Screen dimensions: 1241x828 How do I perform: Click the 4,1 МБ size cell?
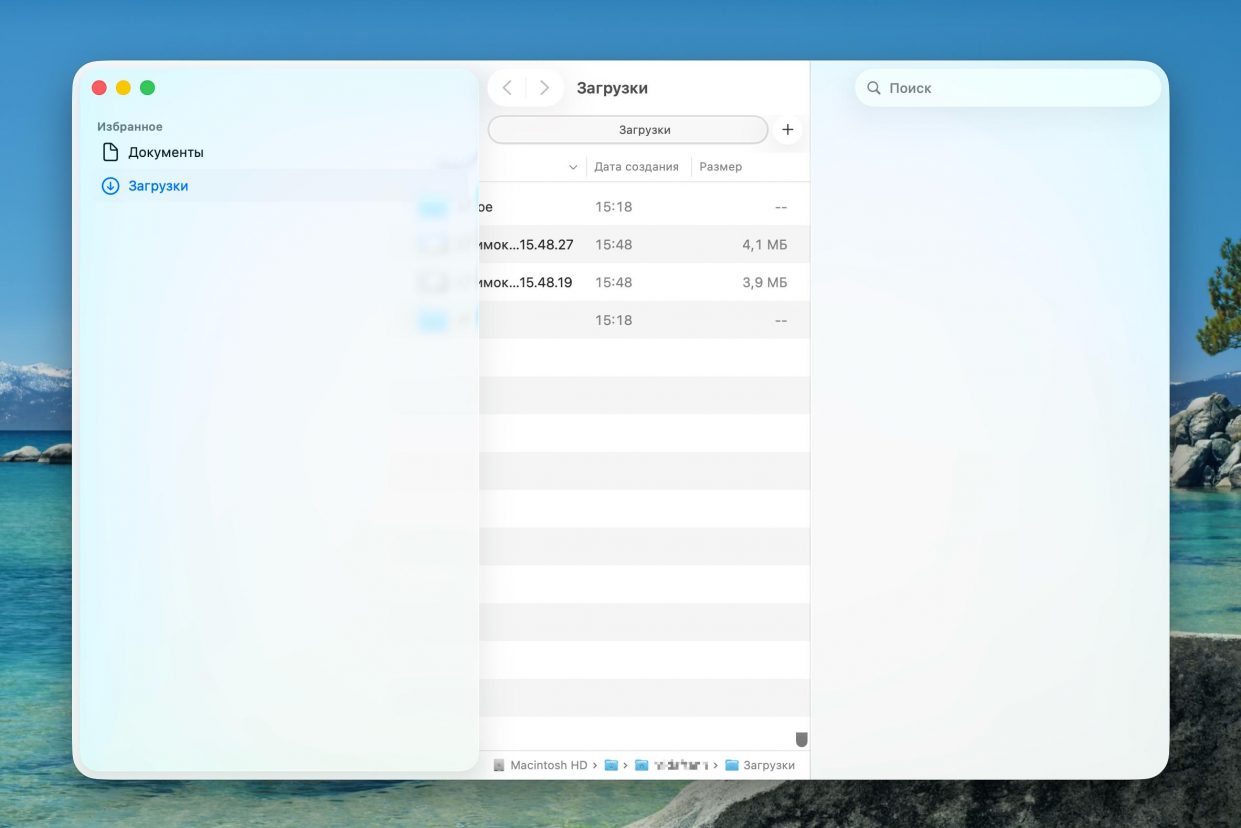(x=764, y=244)
